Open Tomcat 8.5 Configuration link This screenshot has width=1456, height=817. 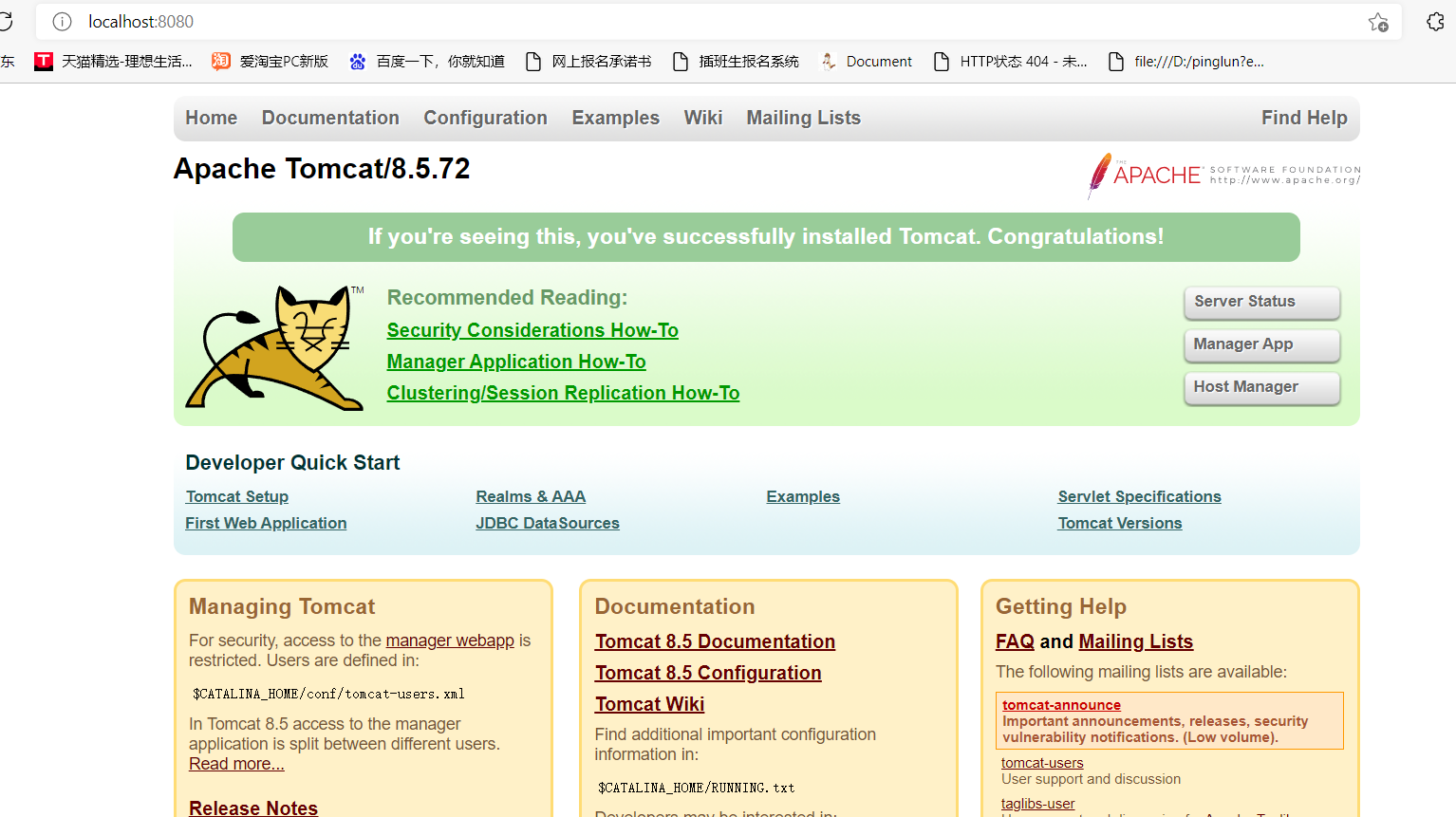708,673
